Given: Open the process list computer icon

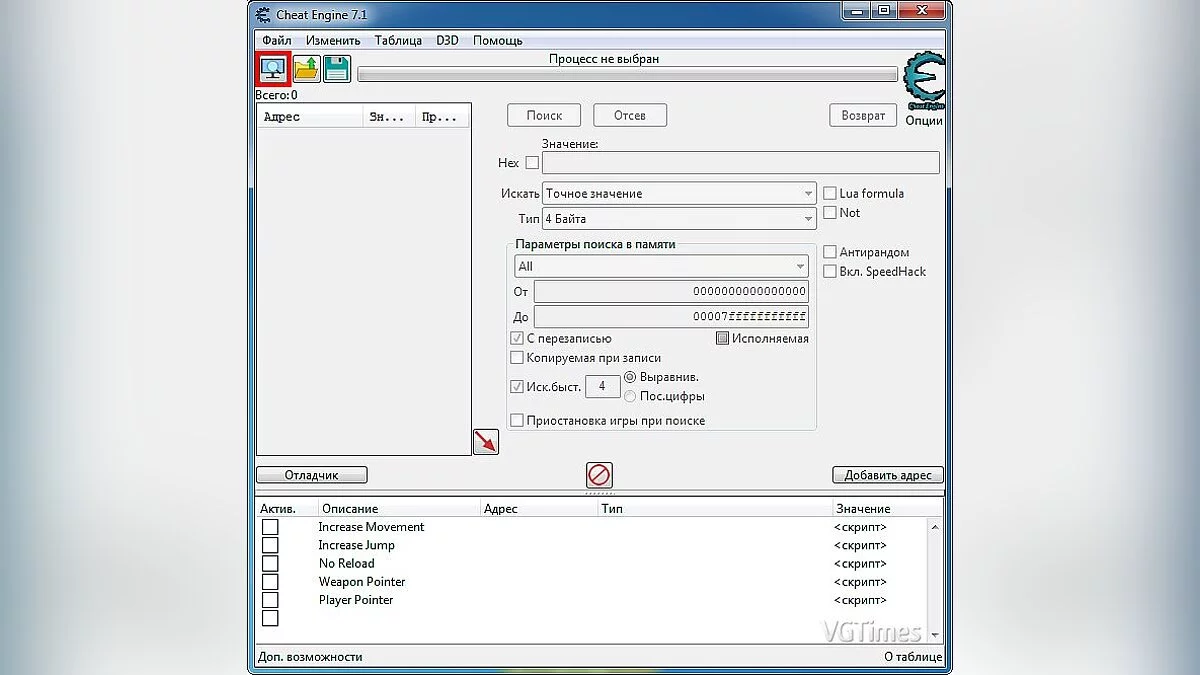Looking at the screenshot, I should 273,69.
